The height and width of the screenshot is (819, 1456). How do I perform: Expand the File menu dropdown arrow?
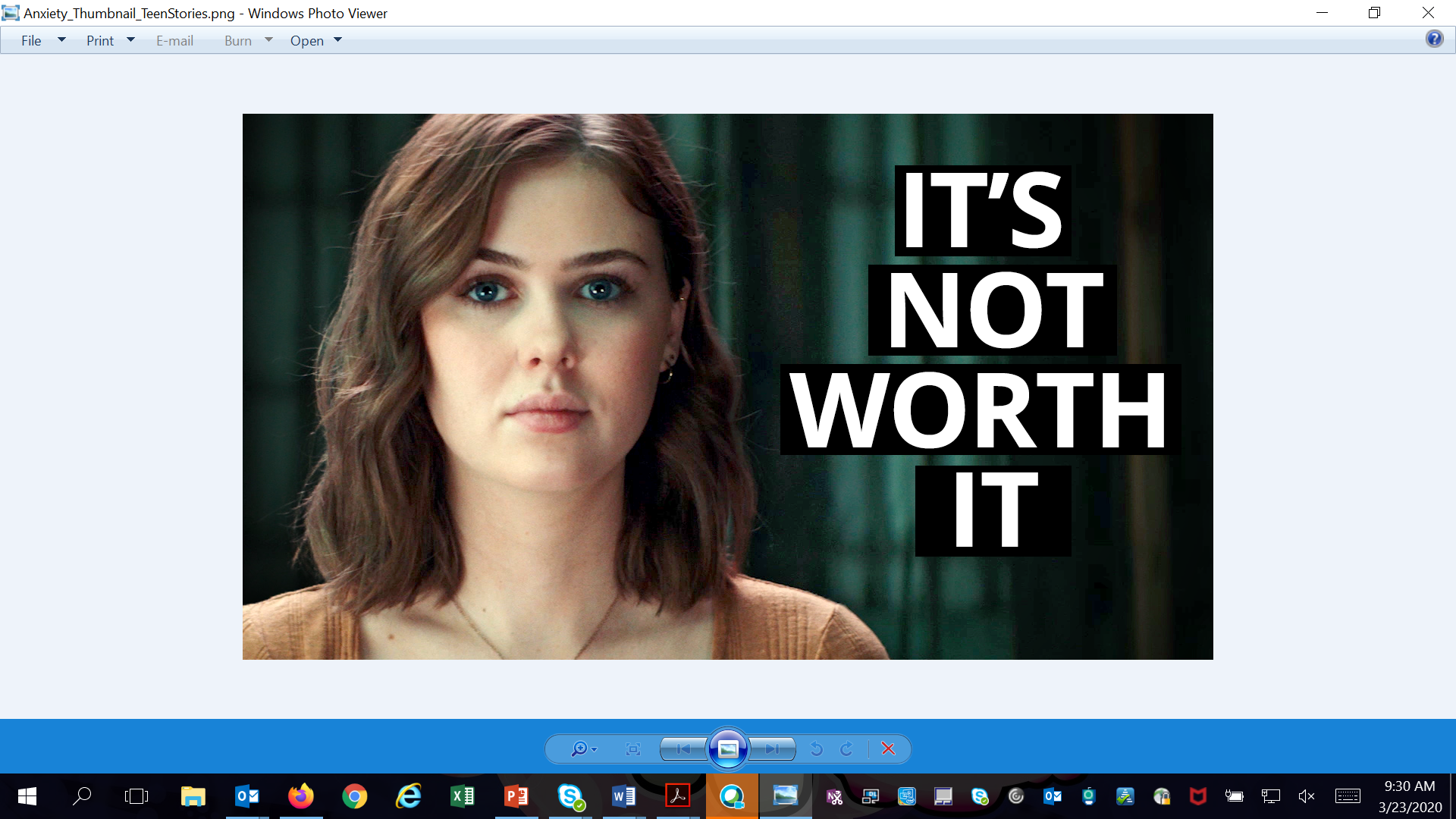(61, 40)
